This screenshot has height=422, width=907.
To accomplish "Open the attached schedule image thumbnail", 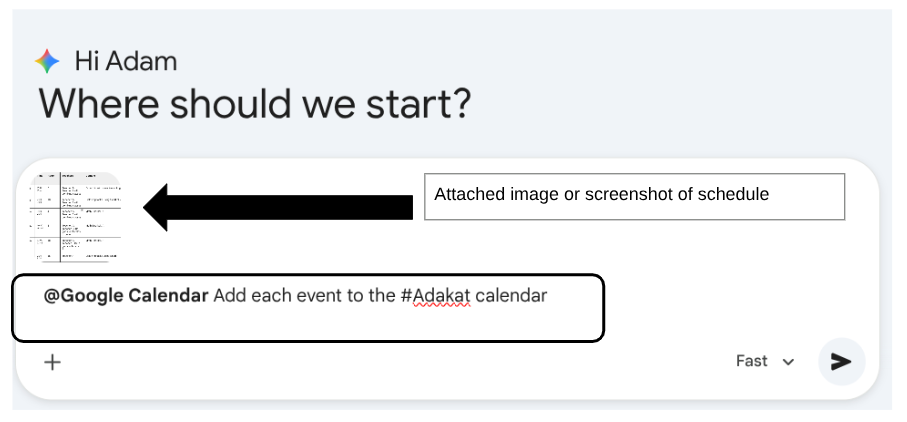I will tap(74, 216).
